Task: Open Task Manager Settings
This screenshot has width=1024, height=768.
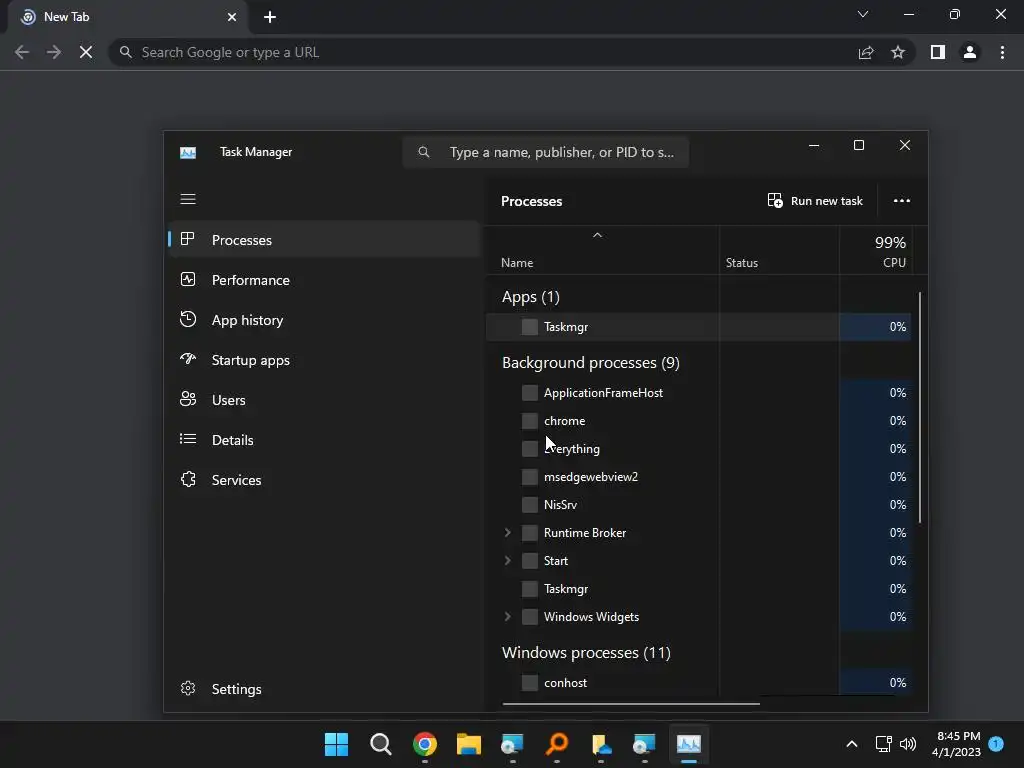Action: point(325,689)
